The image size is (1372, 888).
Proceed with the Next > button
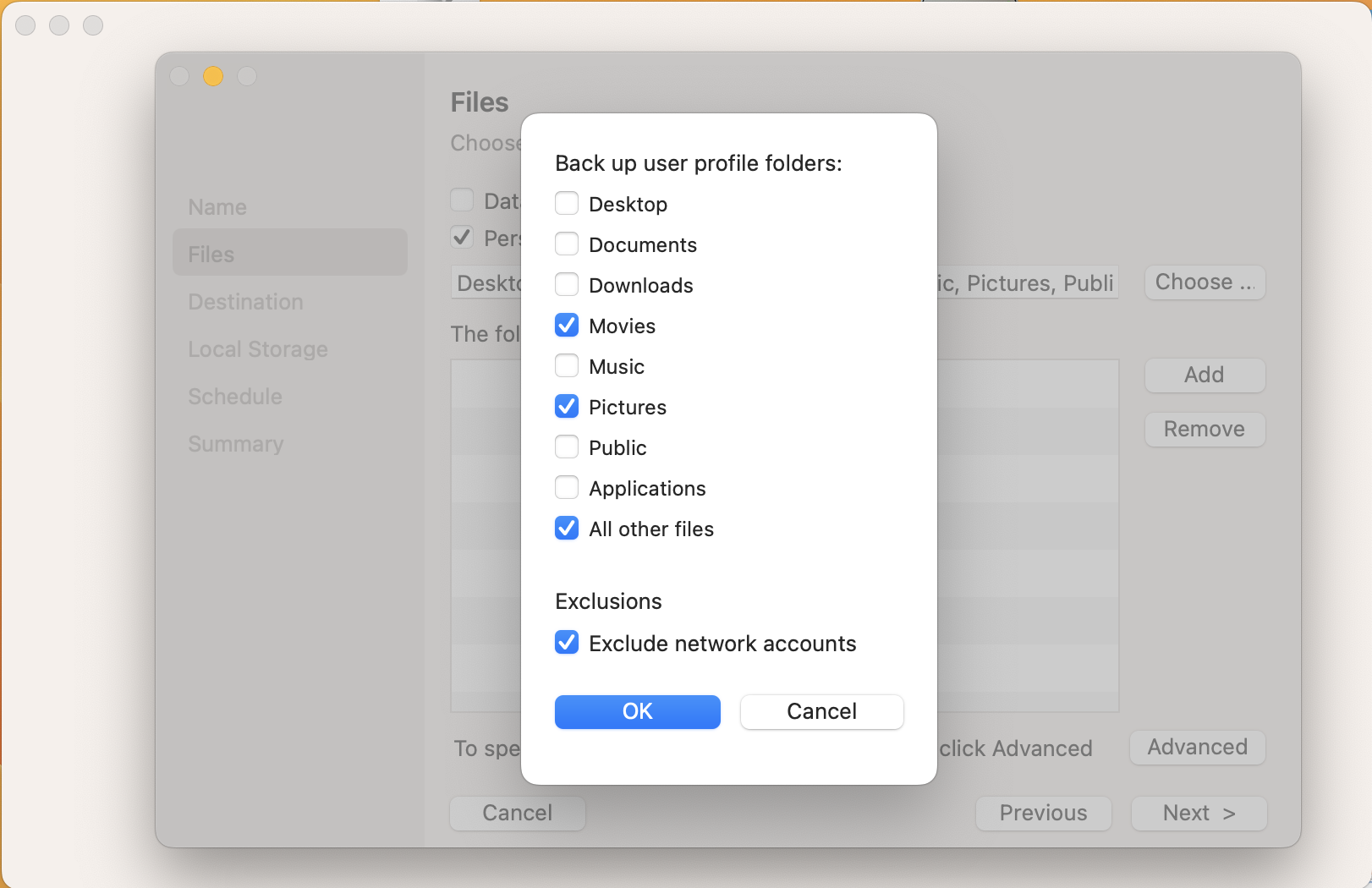click(x=1199, y=813)
